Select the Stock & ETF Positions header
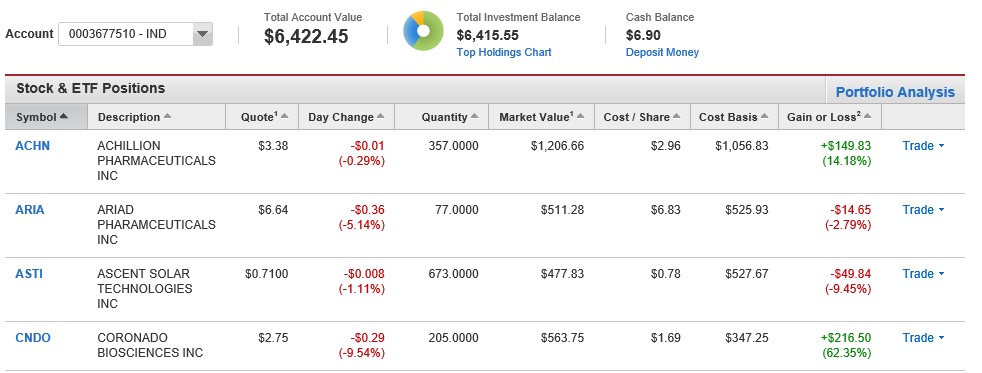 tap(91, 88)
